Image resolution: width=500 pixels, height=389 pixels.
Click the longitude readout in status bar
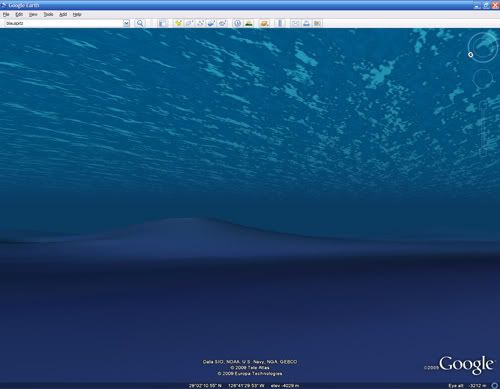pos(246,386)
